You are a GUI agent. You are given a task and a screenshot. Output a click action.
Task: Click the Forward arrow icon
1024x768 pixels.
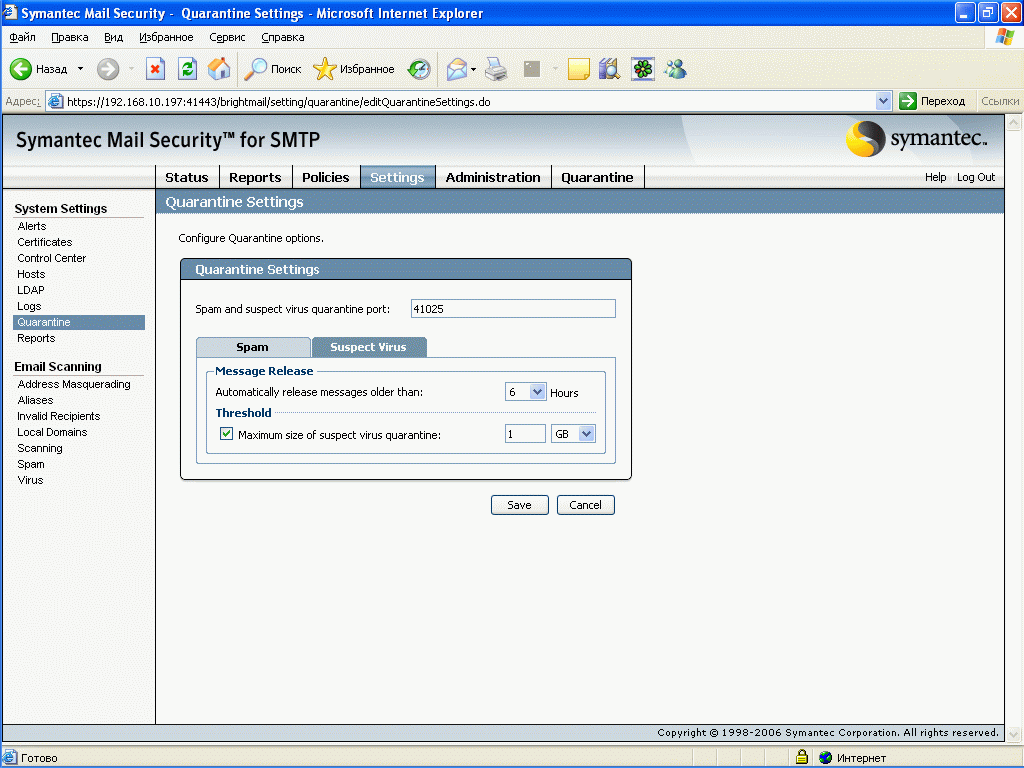[108, 69]
